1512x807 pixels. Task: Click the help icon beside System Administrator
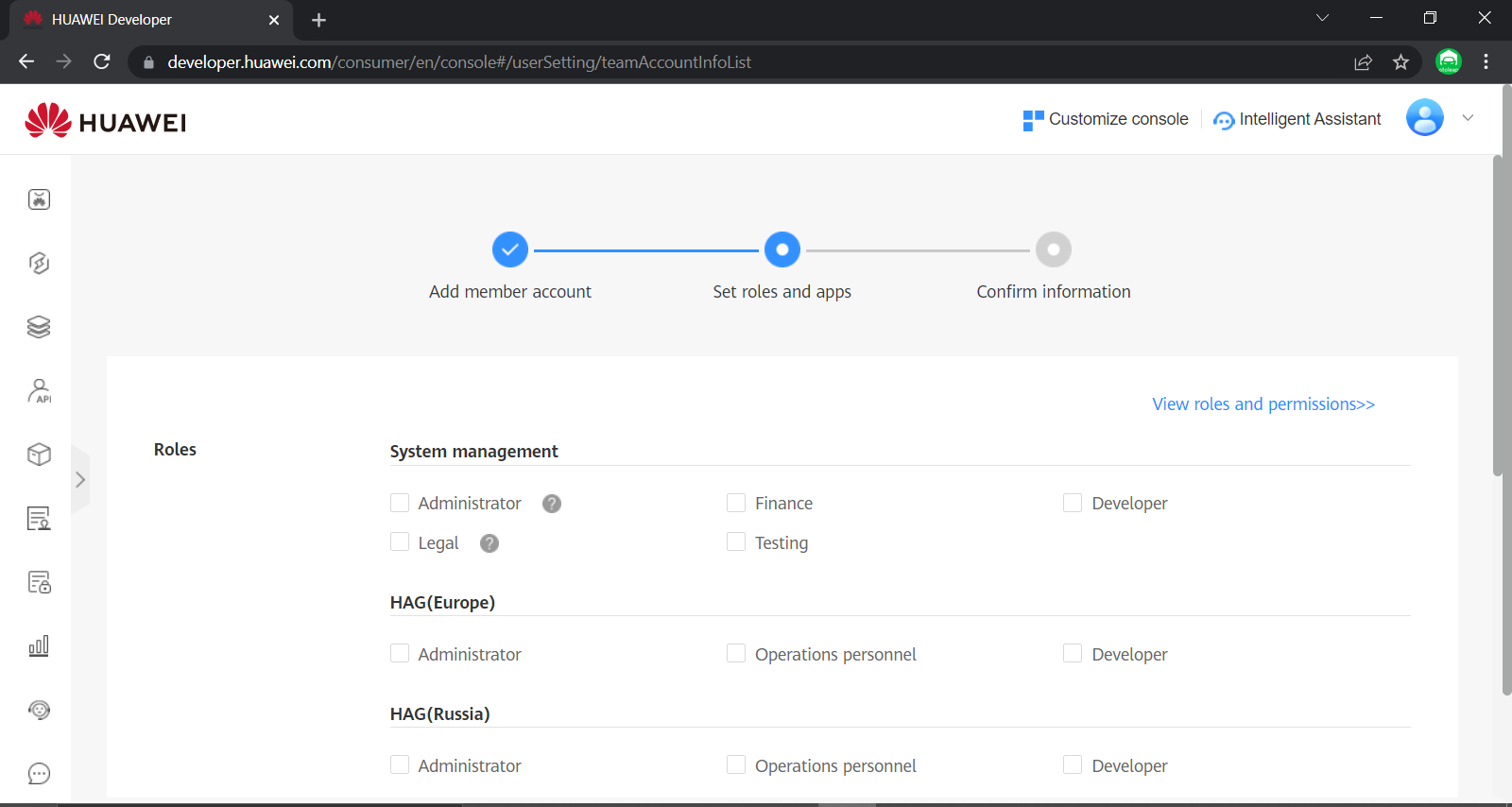(552, 504)
